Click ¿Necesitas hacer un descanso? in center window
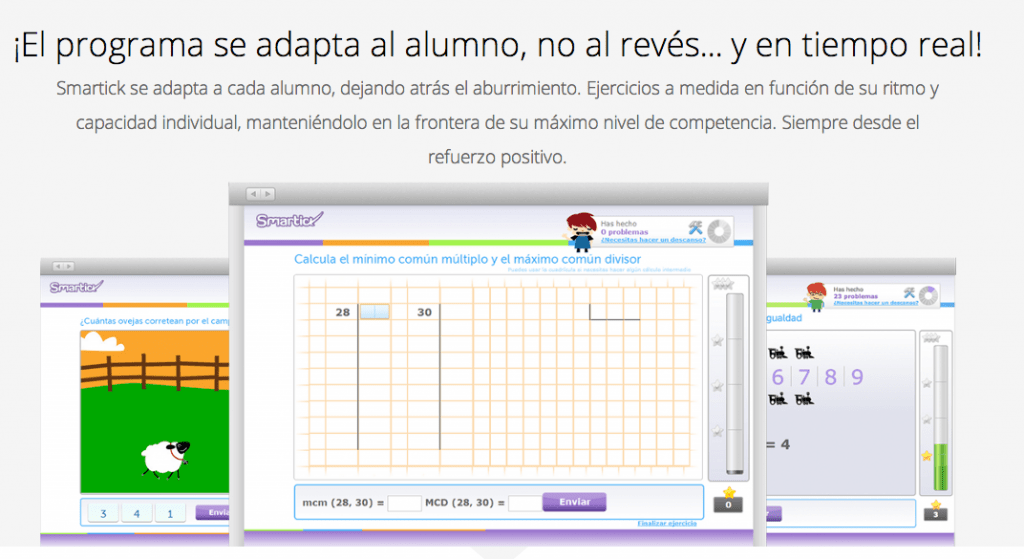Screen dimensions: 1024x559 click(x=653, y=240)
